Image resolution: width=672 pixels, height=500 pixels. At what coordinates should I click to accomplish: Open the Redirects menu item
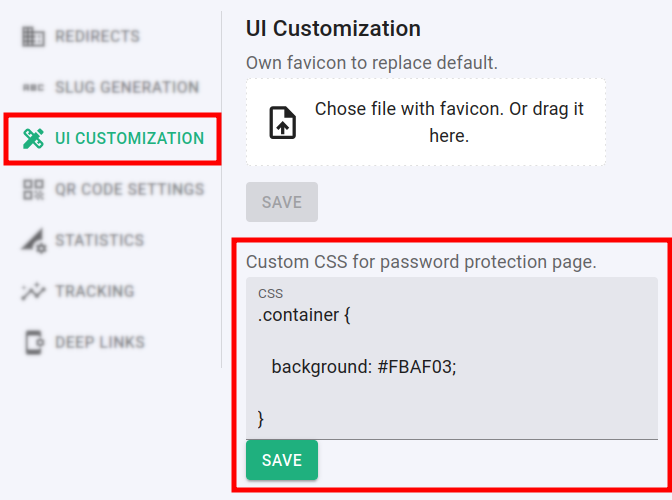[97, 37]
